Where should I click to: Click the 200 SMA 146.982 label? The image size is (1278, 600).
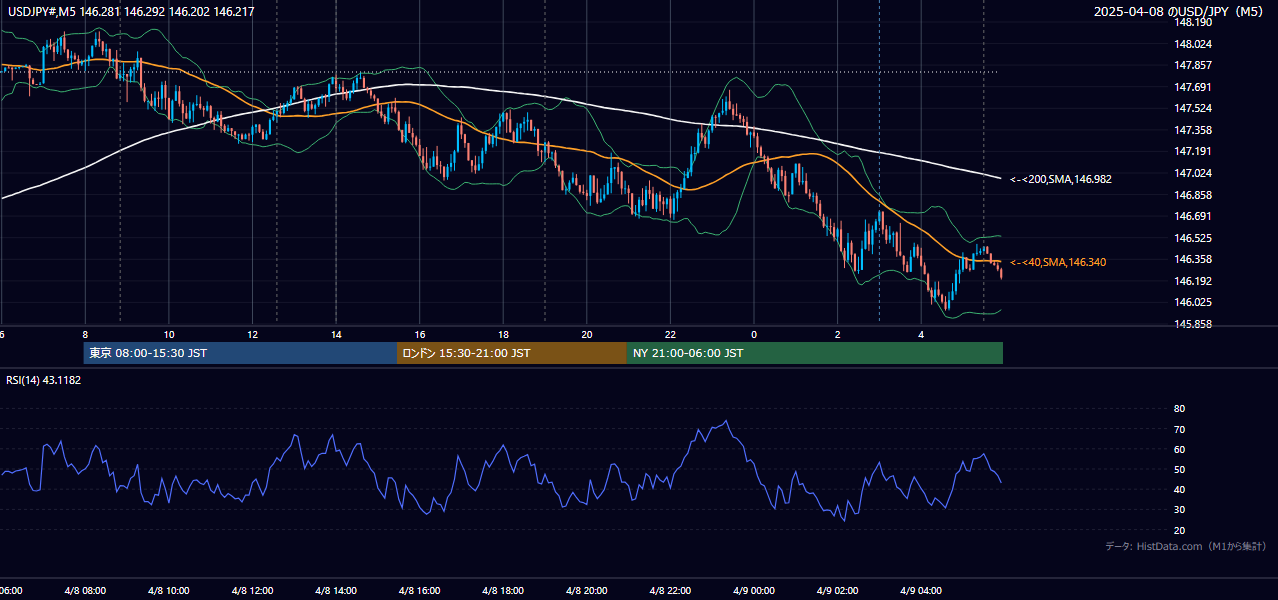(1060, 179)
